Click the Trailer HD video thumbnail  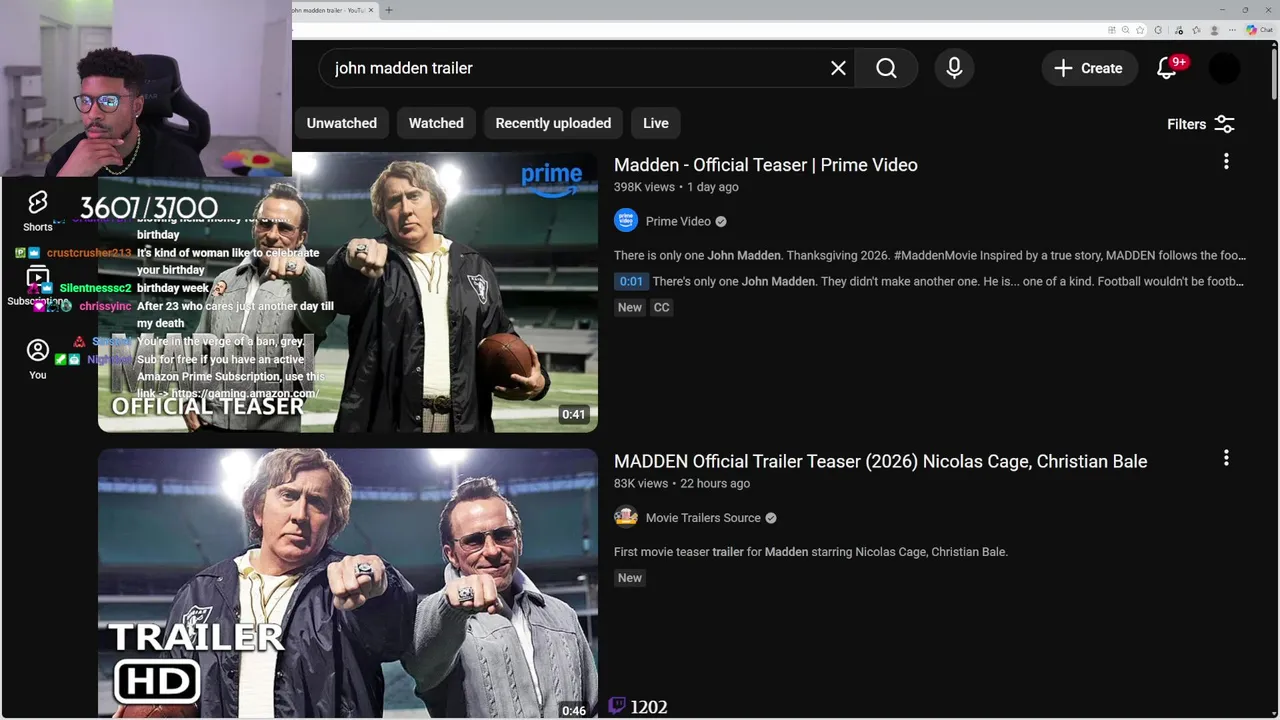tap(348, 584)
